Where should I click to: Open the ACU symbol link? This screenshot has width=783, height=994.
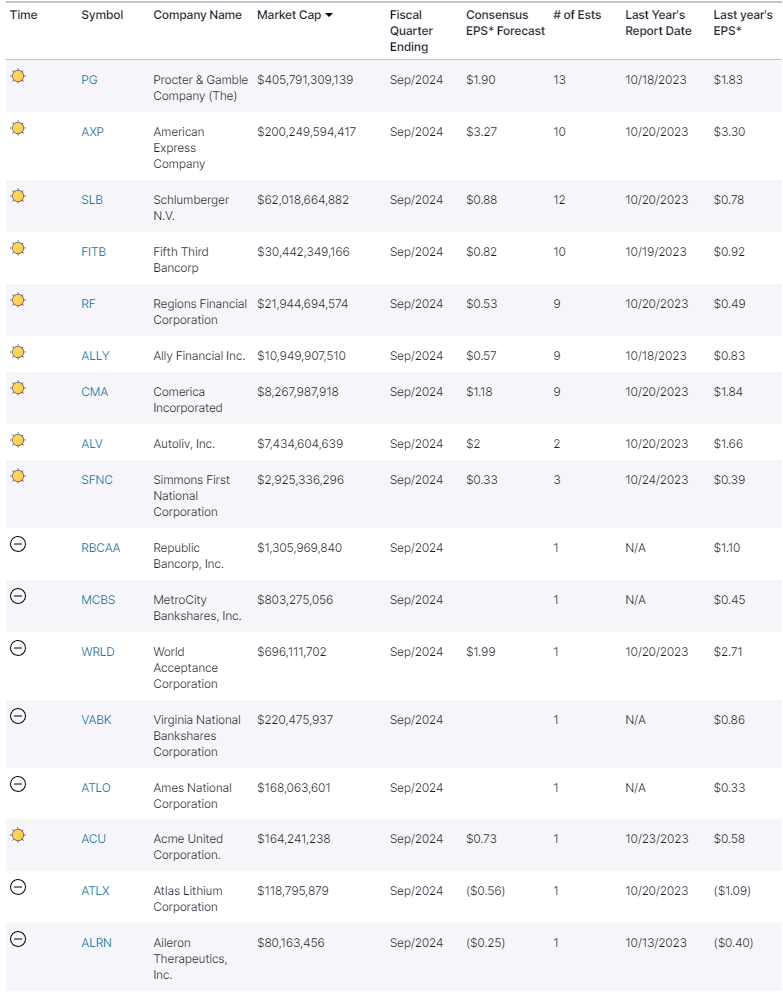[93, 839]
